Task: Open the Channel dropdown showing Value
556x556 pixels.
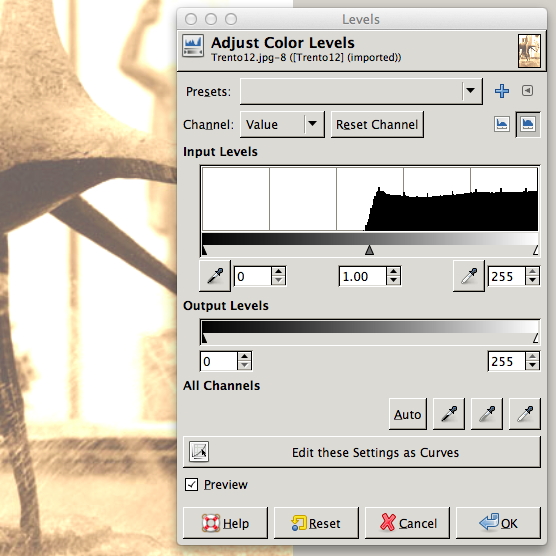Action: coord(282,124)
